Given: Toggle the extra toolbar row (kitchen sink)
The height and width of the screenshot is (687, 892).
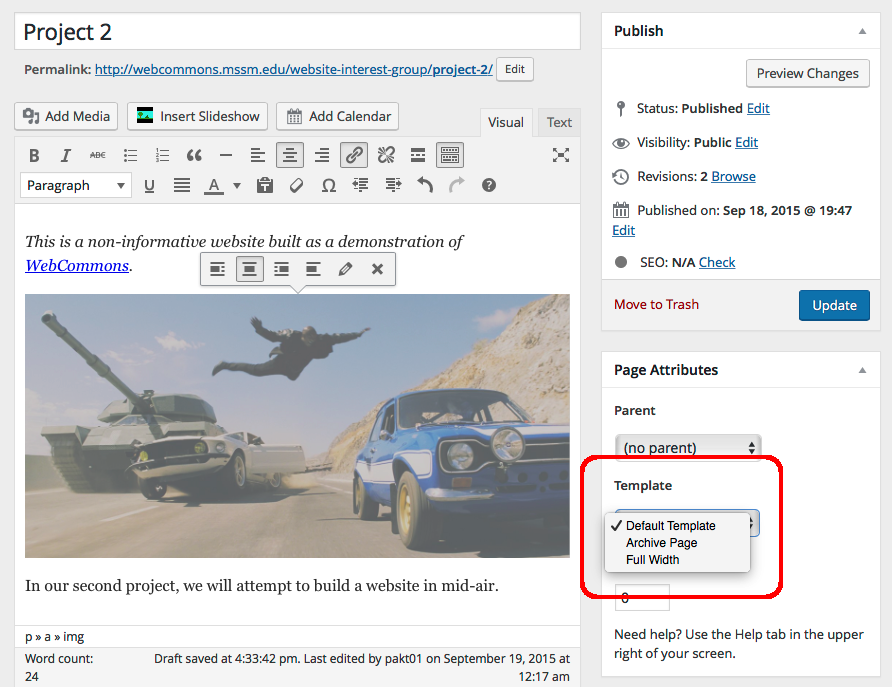Looking at the screenshot, I should pos(450,155).
